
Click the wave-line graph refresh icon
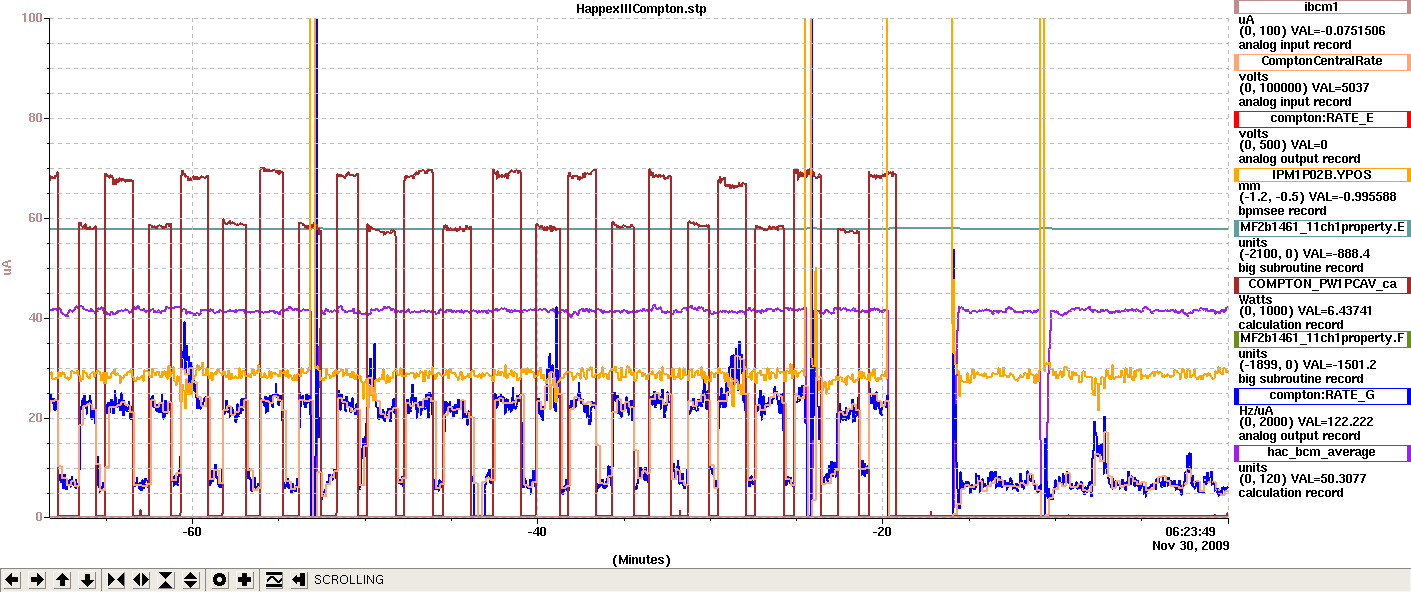click(x=274, y=580)
